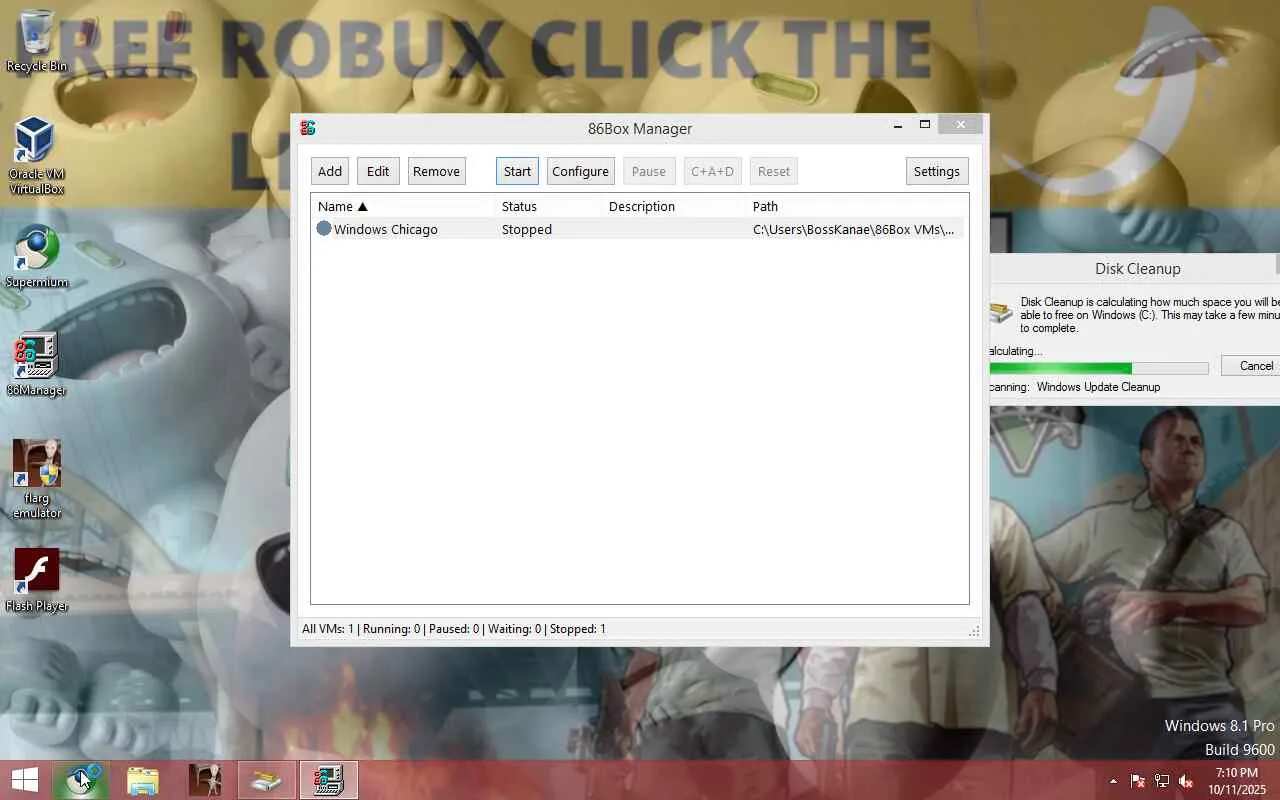Image resolution: width=1280 pixels, height=800 pixels.
Task: Open the Windows Start button
Action: (25, 780)
